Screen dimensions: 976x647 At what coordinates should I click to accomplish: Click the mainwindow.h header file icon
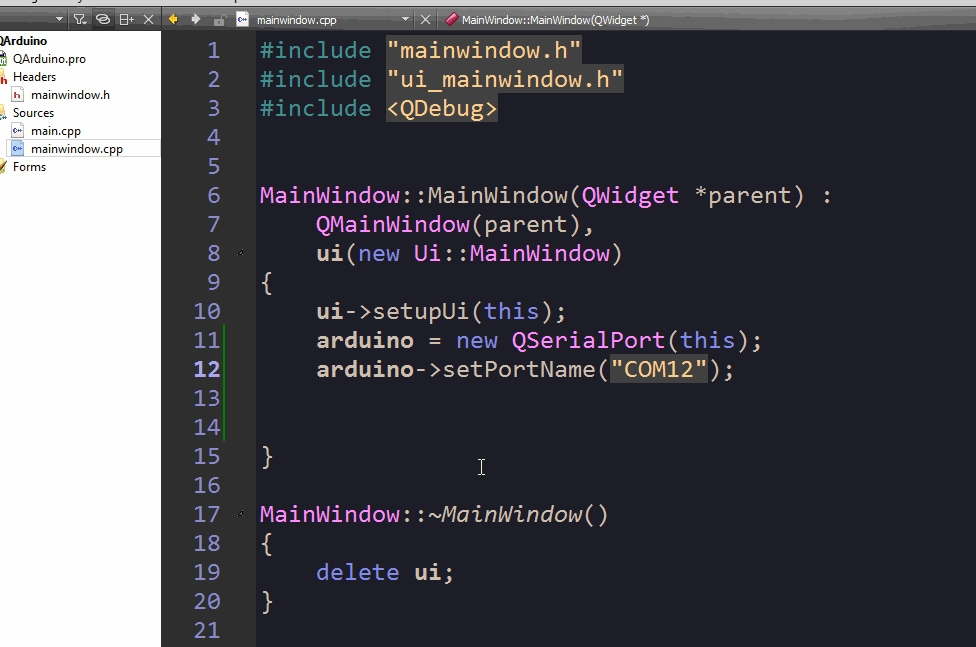(17, 95)
